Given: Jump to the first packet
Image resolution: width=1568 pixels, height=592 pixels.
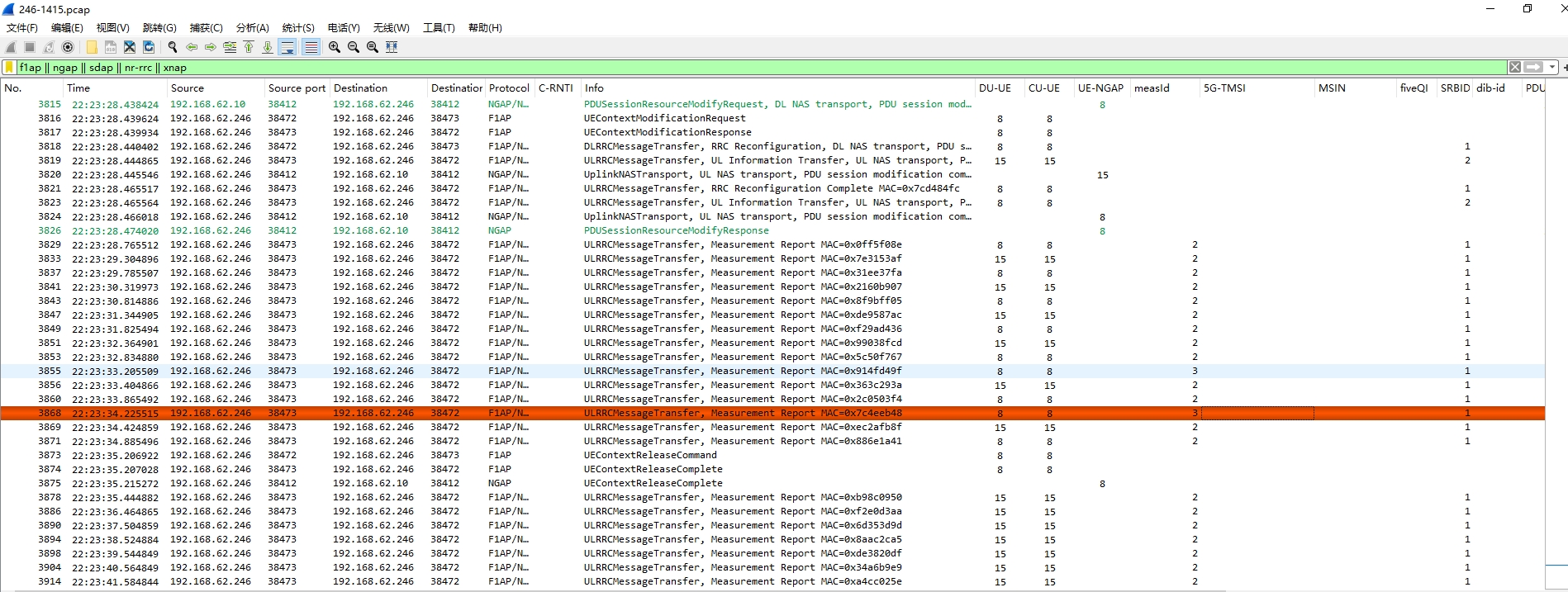Looking at the screenshot, I should coord(249,47).
